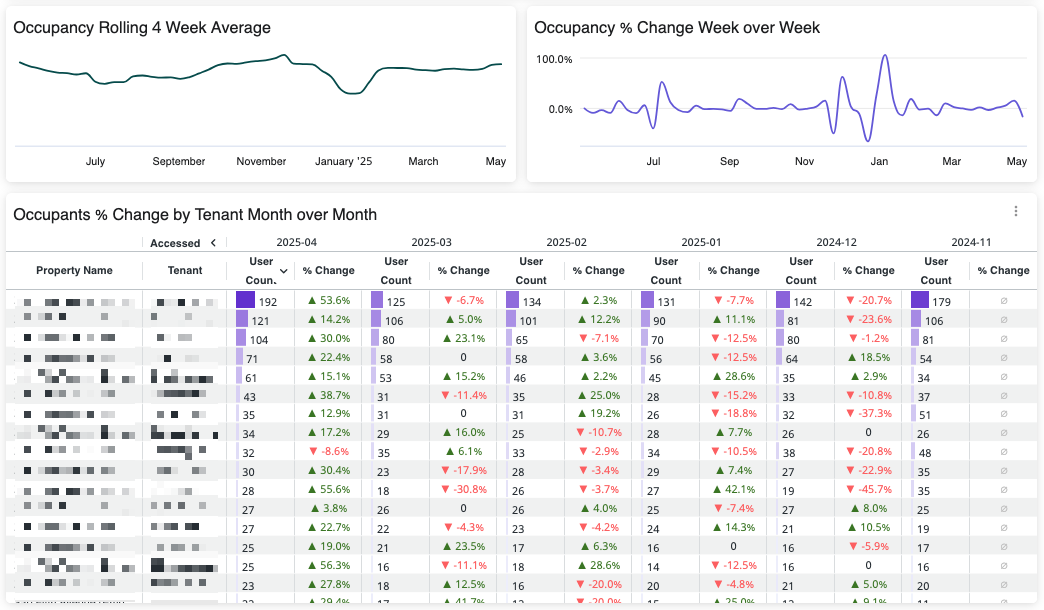Click the null symbol in first 2024-11 % Change row
1044x610 pixels.
(1003, 300)
